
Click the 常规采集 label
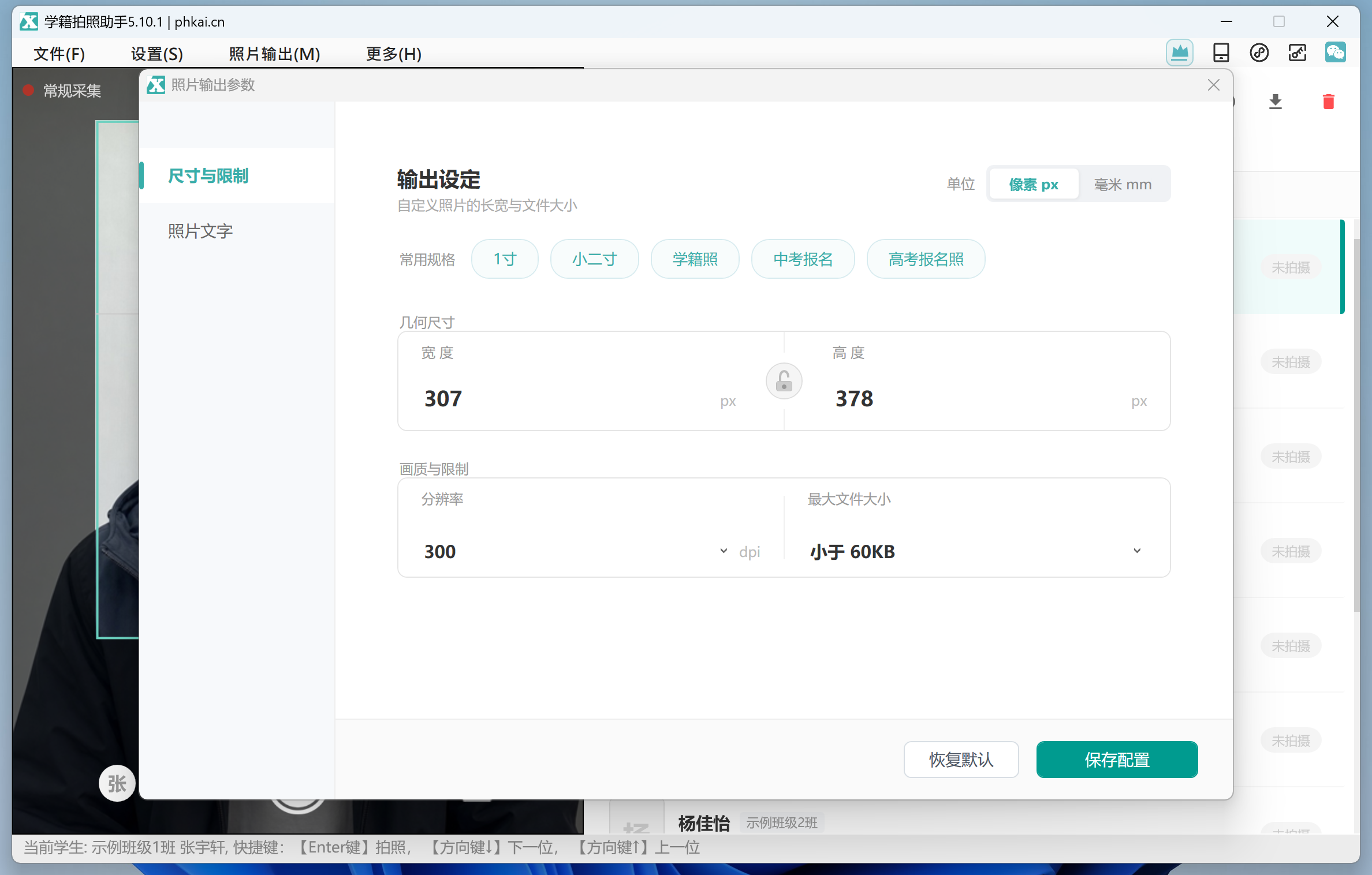coord(72,91)
